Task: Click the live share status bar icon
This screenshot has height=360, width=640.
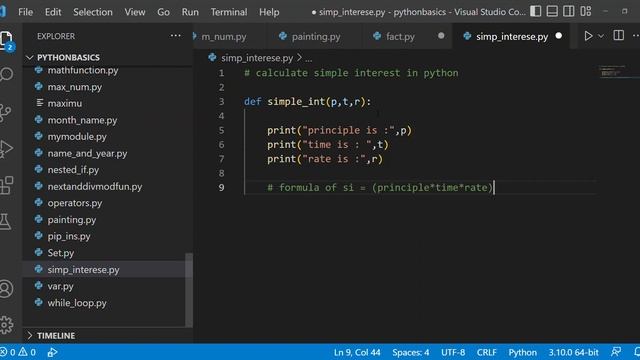Action: [52, 352]
